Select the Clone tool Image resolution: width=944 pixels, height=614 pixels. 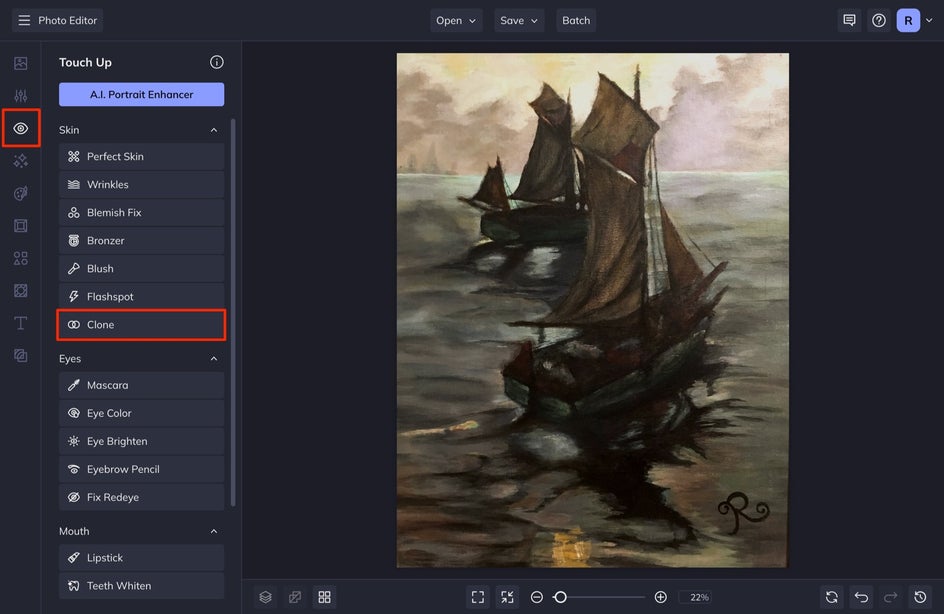point(141,325)
